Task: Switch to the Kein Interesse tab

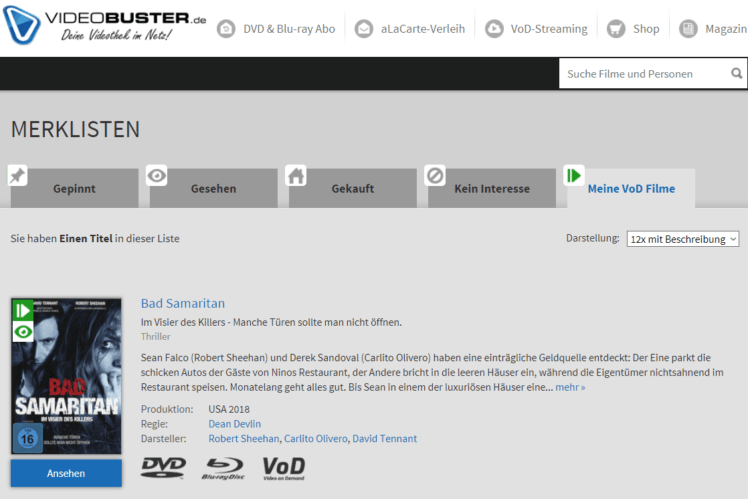Action: pos(492,188)
